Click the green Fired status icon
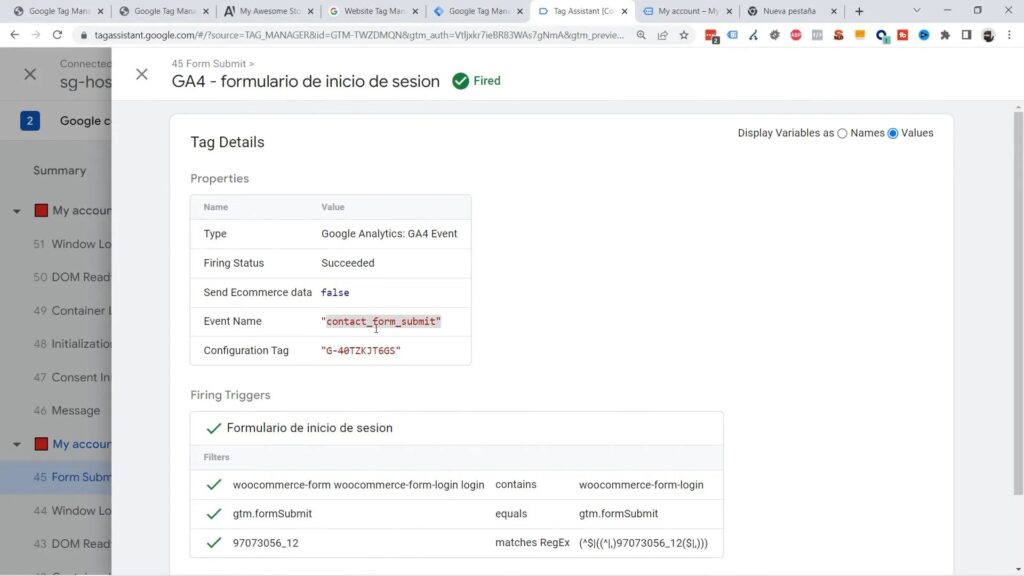Viewport: 1024px width, 576px height. pos(460,81)
